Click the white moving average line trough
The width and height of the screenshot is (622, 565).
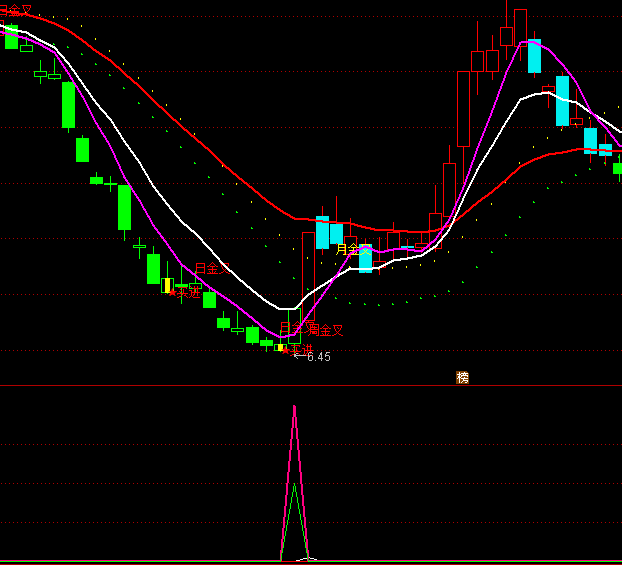point(287,307)
